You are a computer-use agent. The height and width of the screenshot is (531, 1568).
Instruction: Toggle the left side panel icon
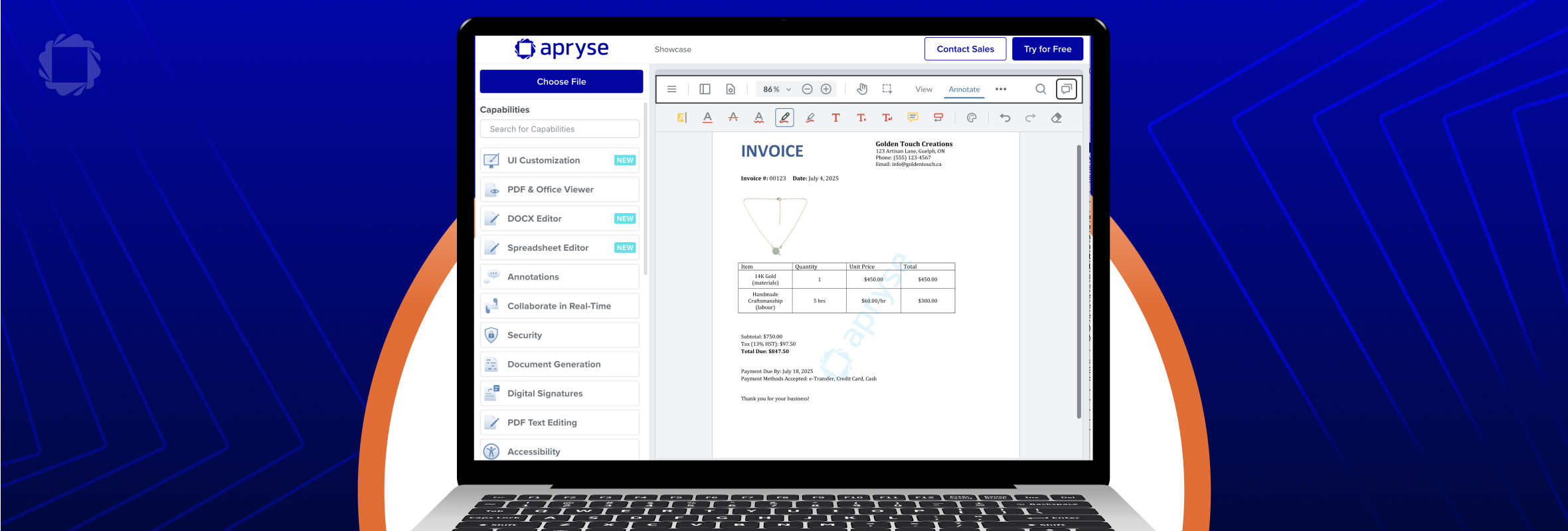[705, 89]
